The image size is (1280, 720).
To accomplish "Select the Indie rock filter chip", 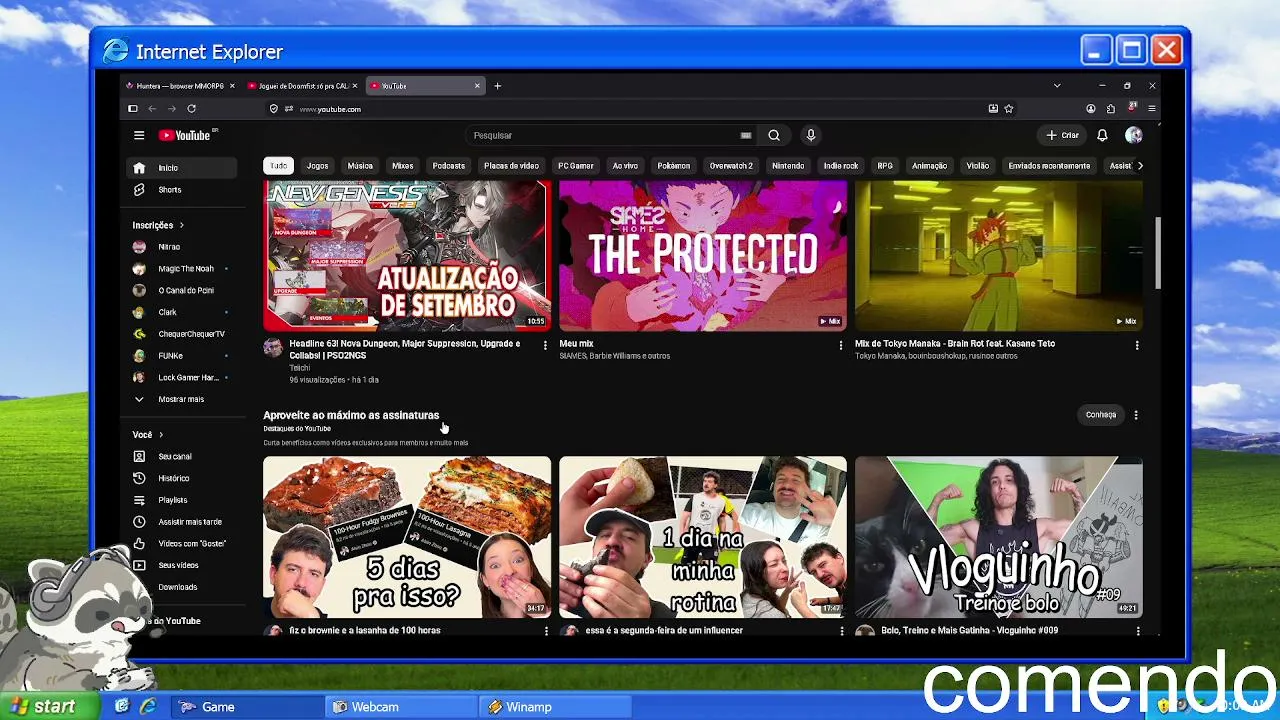I will 841,166.
